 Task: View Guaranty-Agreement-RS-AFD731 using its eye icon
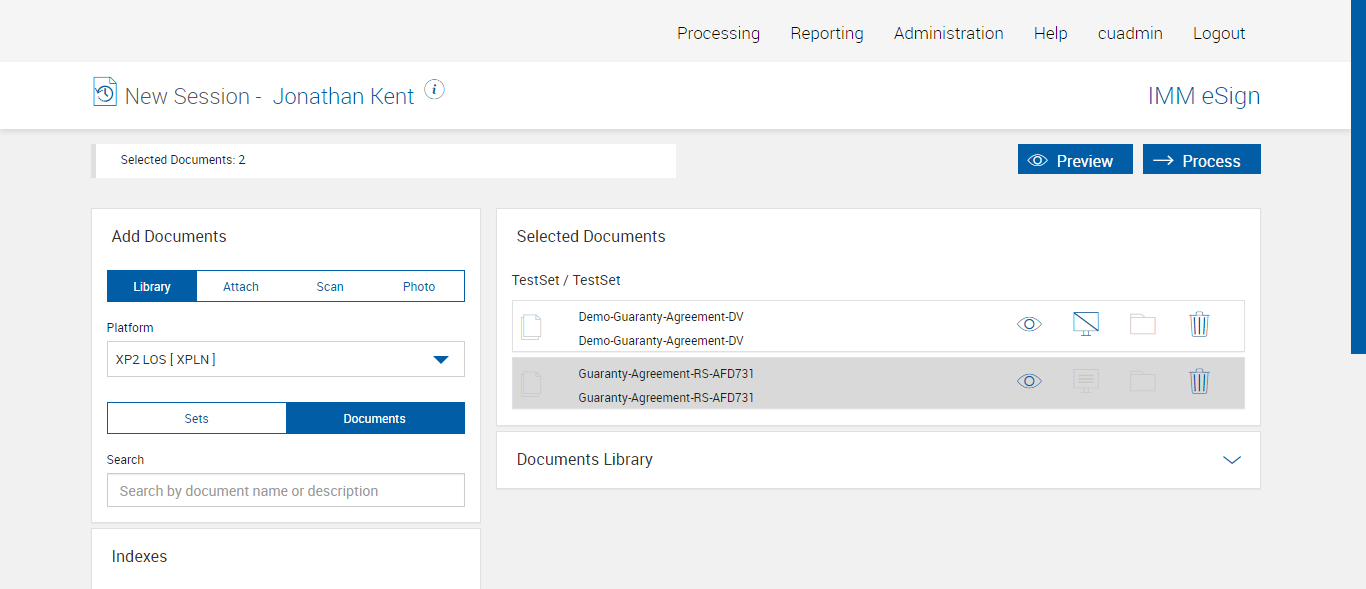click(x=1029, y=381)
